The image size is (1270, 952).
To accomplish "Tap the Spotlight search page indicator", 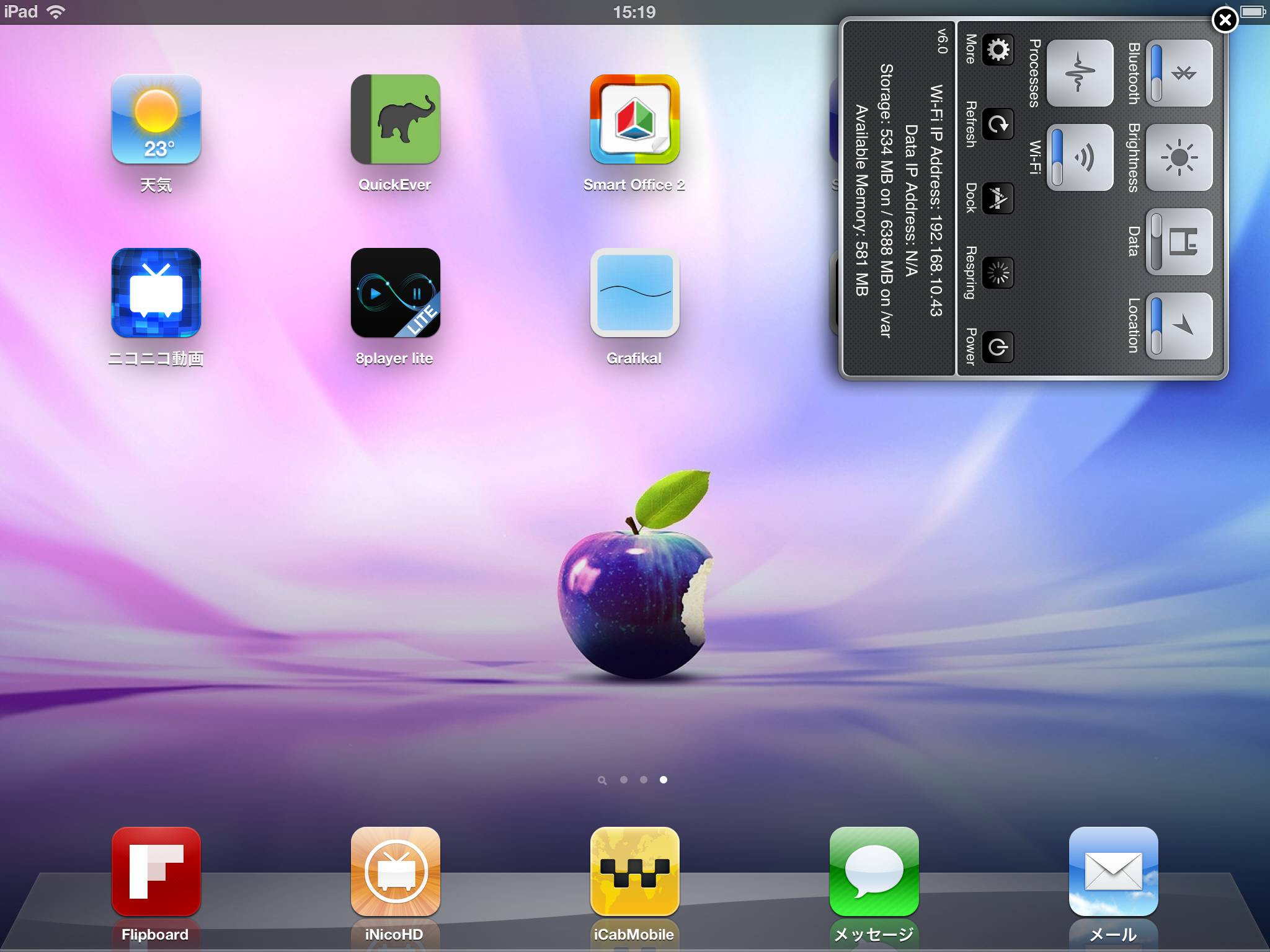I will [602, 780].
